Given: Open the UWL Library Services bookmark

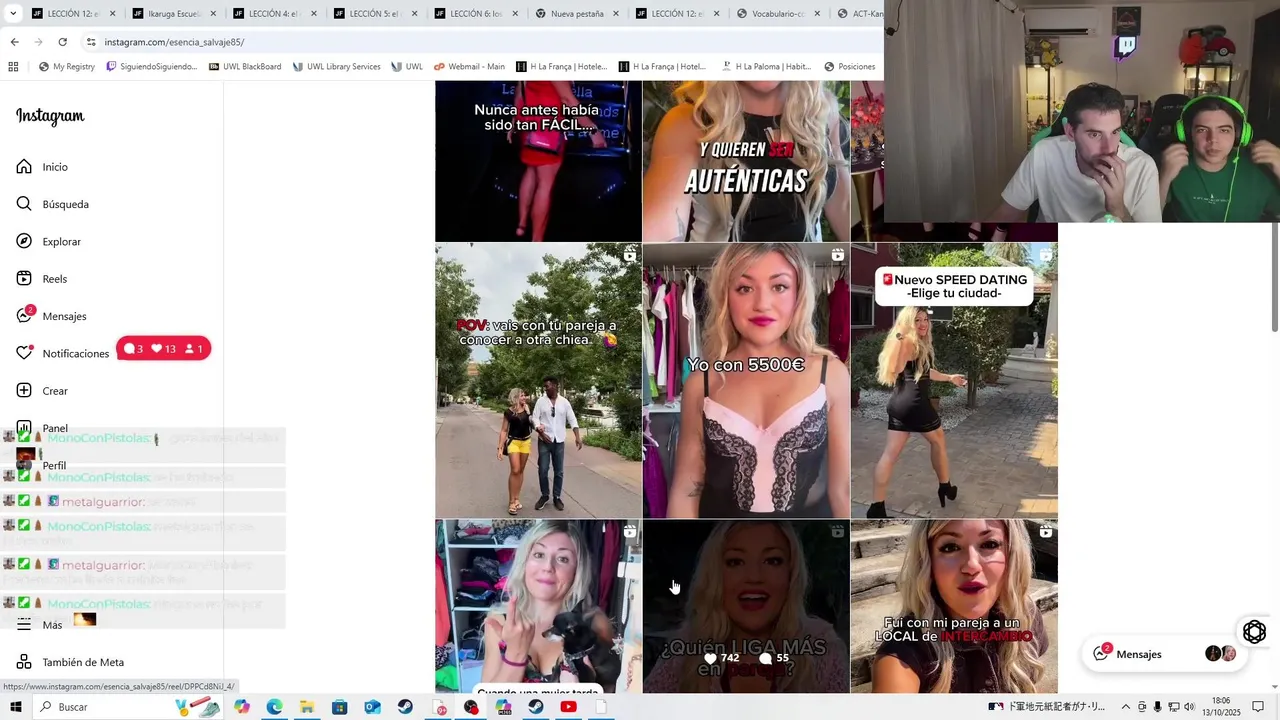Looking at the screenshot, I should [x=337, y=67].
